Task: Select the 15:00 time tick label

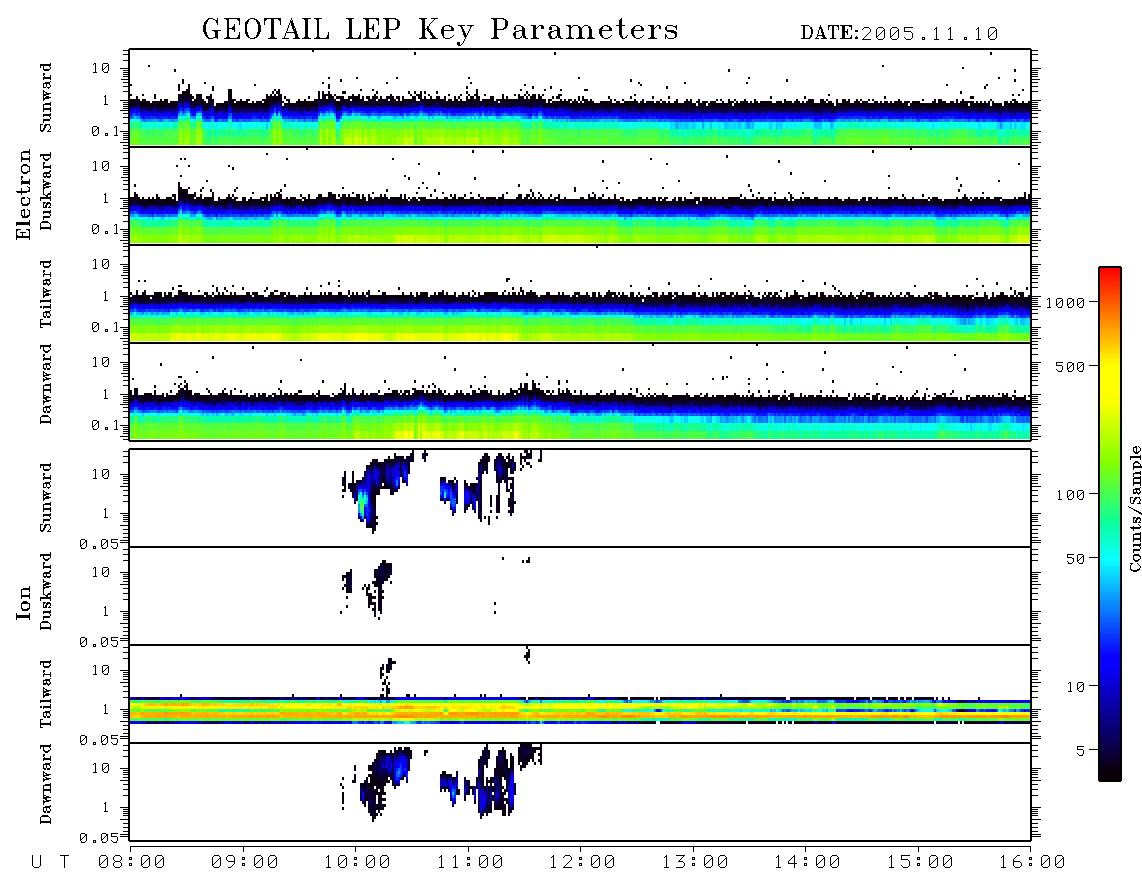Action: pos(920,863)
